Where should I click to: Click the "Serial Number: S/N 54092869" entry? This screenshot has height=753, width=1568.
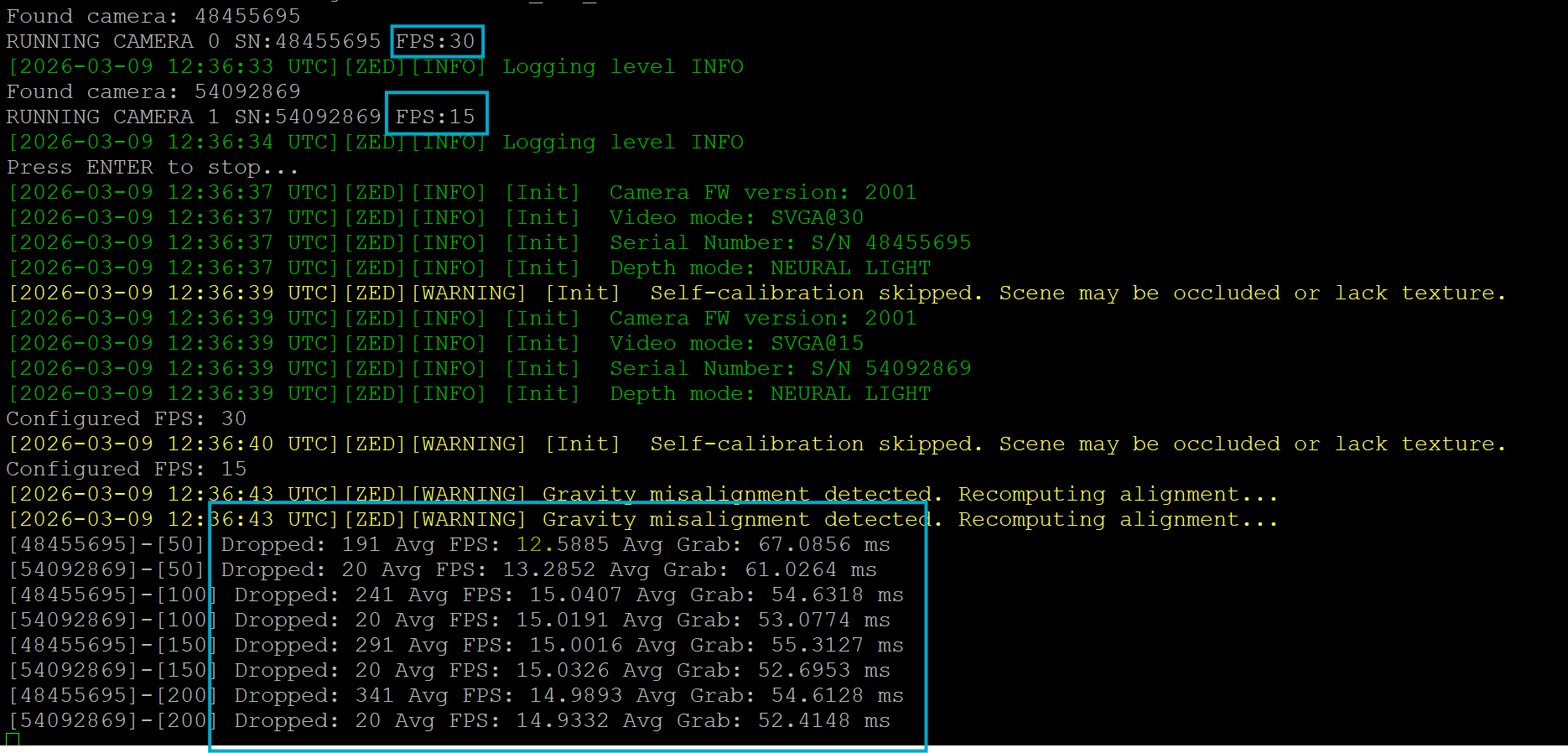(x=789, y=368)
